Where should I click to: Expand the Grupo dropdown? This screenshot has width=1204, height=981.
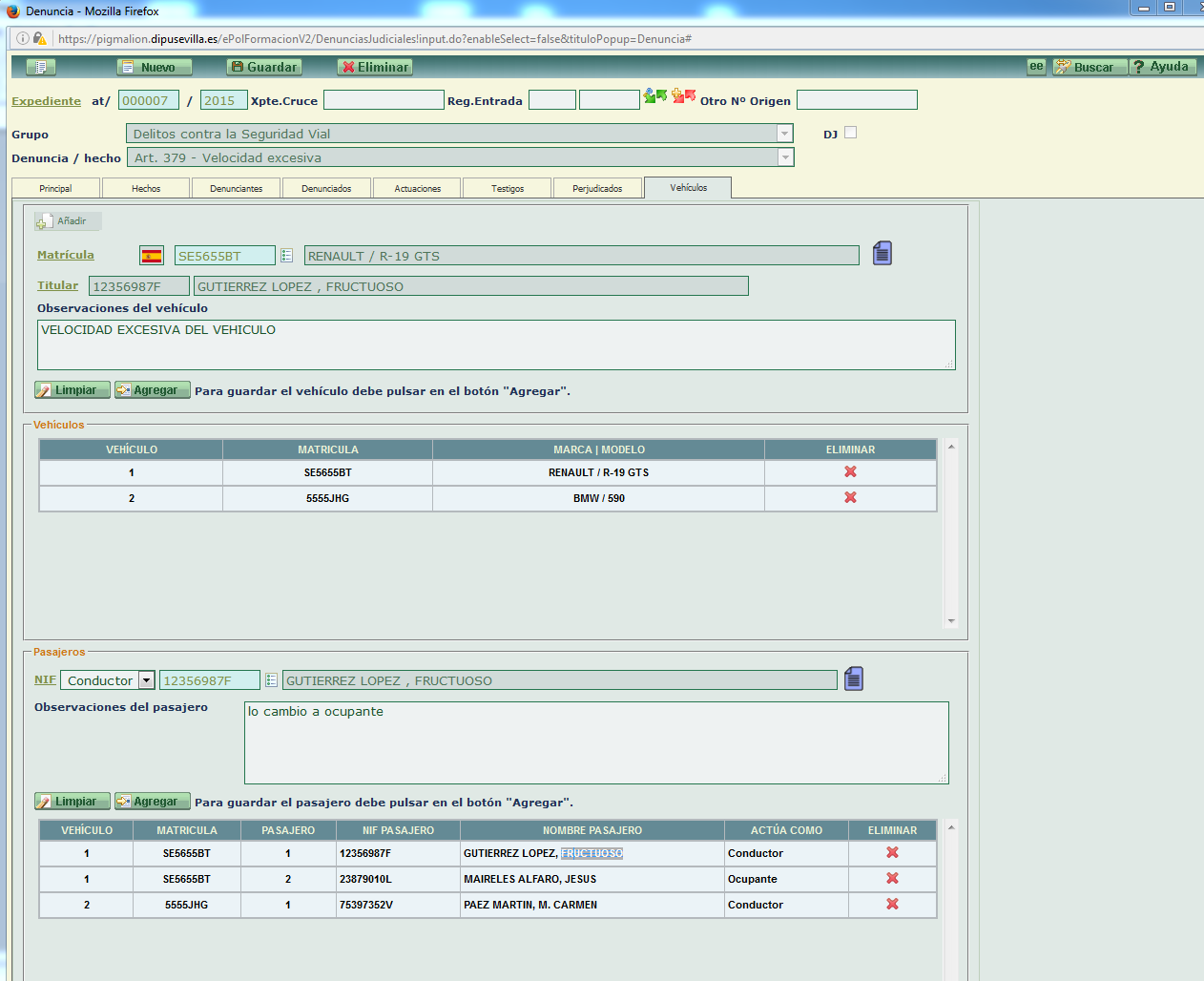tap(784, 135)
